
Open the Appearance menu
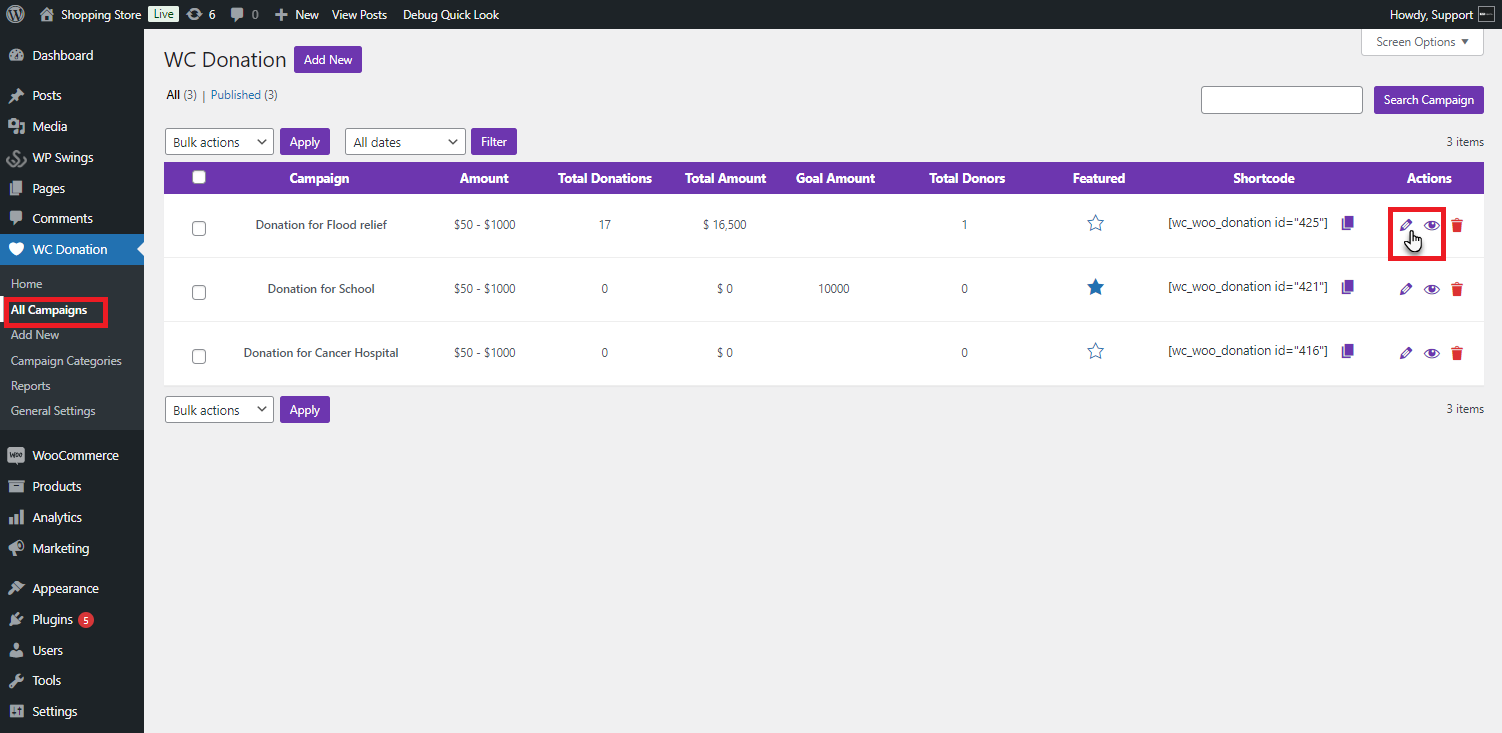72,588
